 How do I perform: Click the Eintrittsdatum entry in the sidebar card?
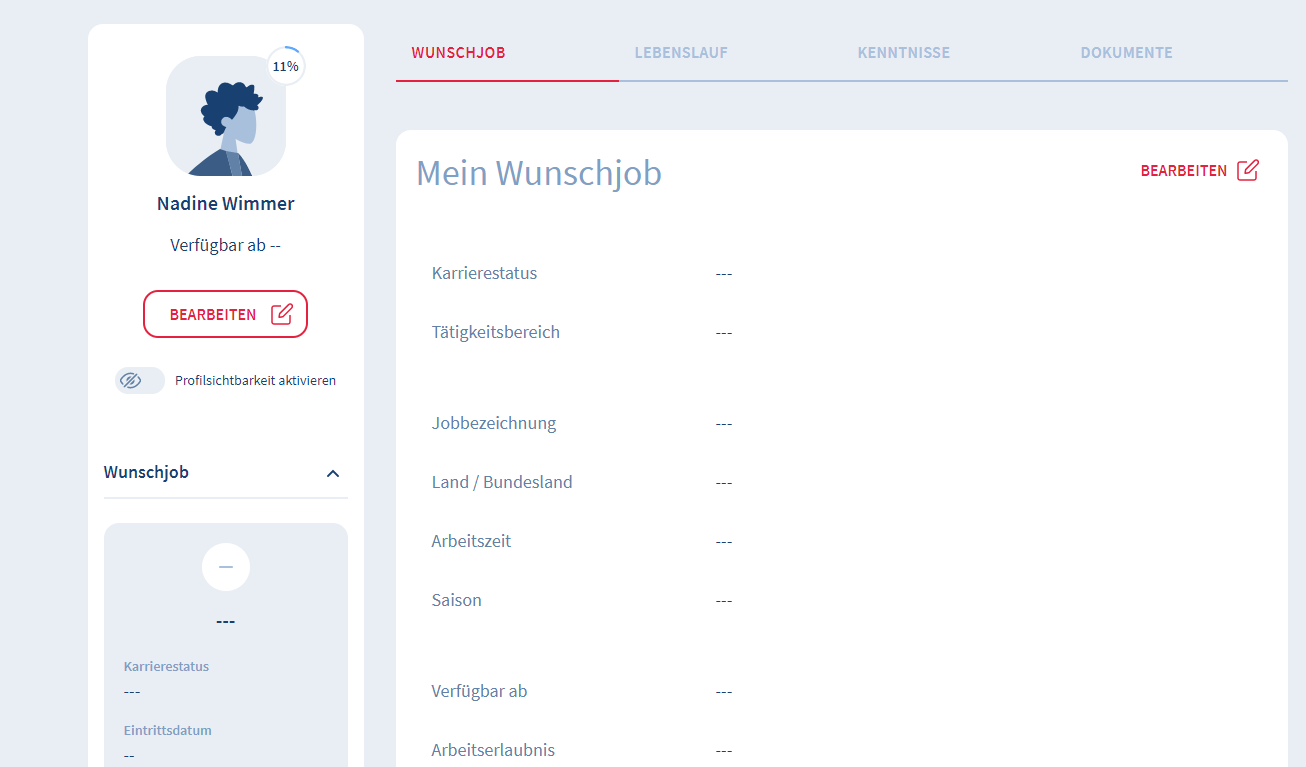click(168, 731)
